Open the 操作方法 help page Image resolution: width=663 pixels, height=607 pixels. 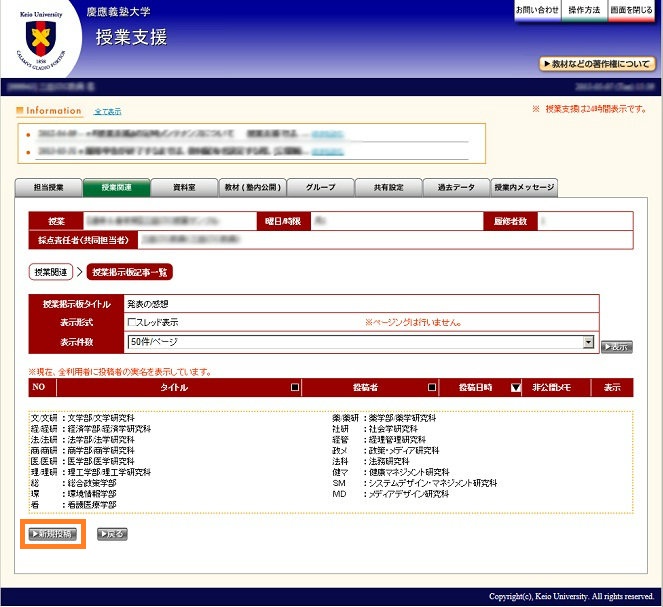pos(584,9)
